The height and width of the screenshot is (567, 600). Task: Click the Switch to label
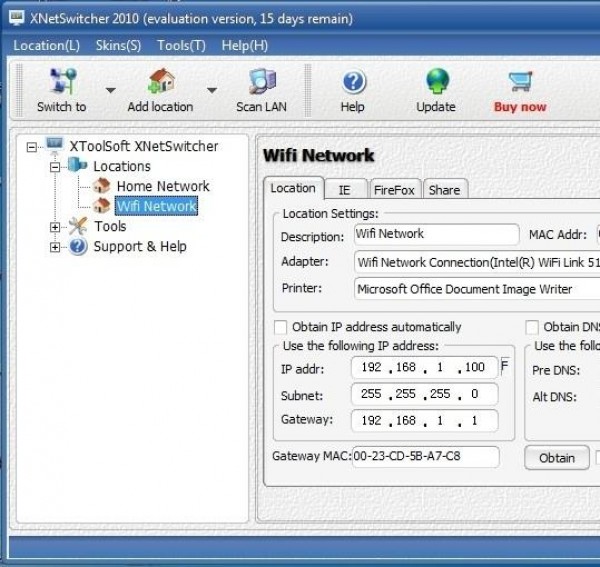(62, 107)
